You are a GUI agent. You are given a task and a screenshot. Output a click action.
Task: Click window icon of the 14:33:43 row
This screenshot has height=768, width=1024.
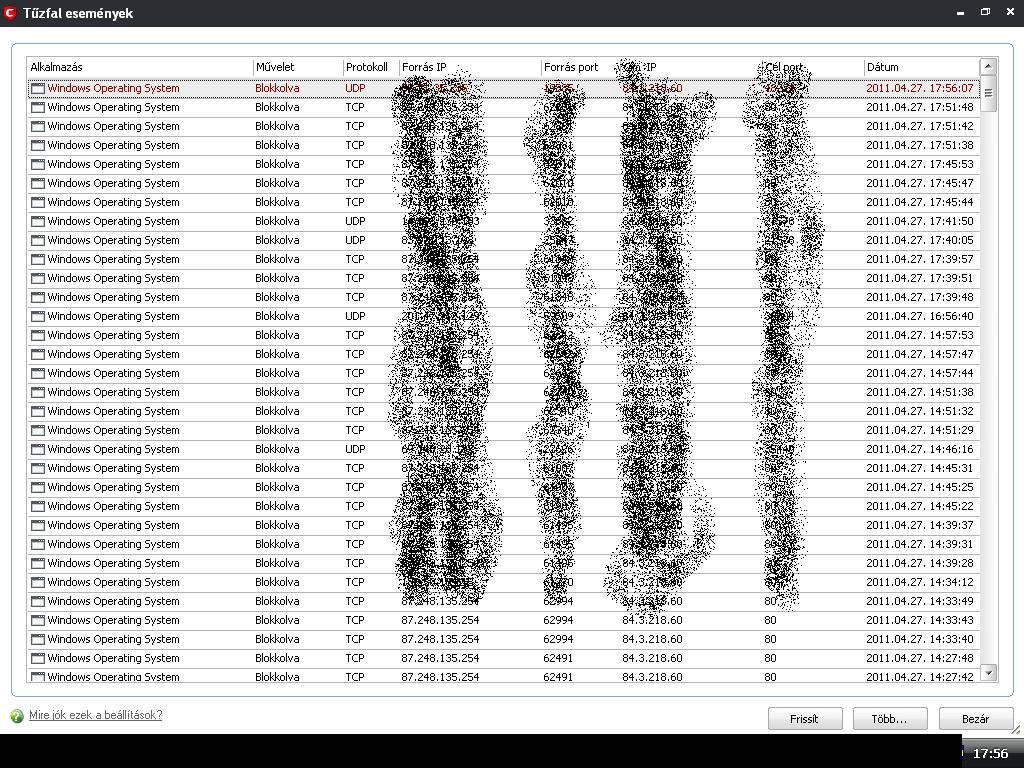[38, 620]
